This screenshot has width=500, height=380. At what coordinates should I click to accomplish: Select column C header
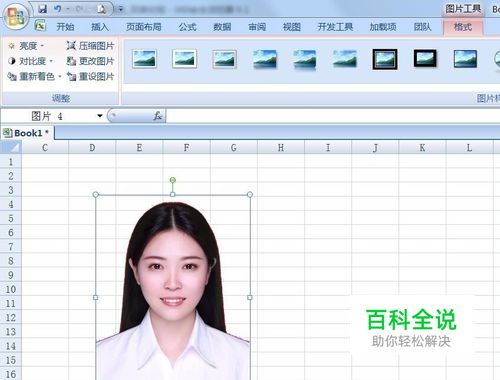point(45,147)
